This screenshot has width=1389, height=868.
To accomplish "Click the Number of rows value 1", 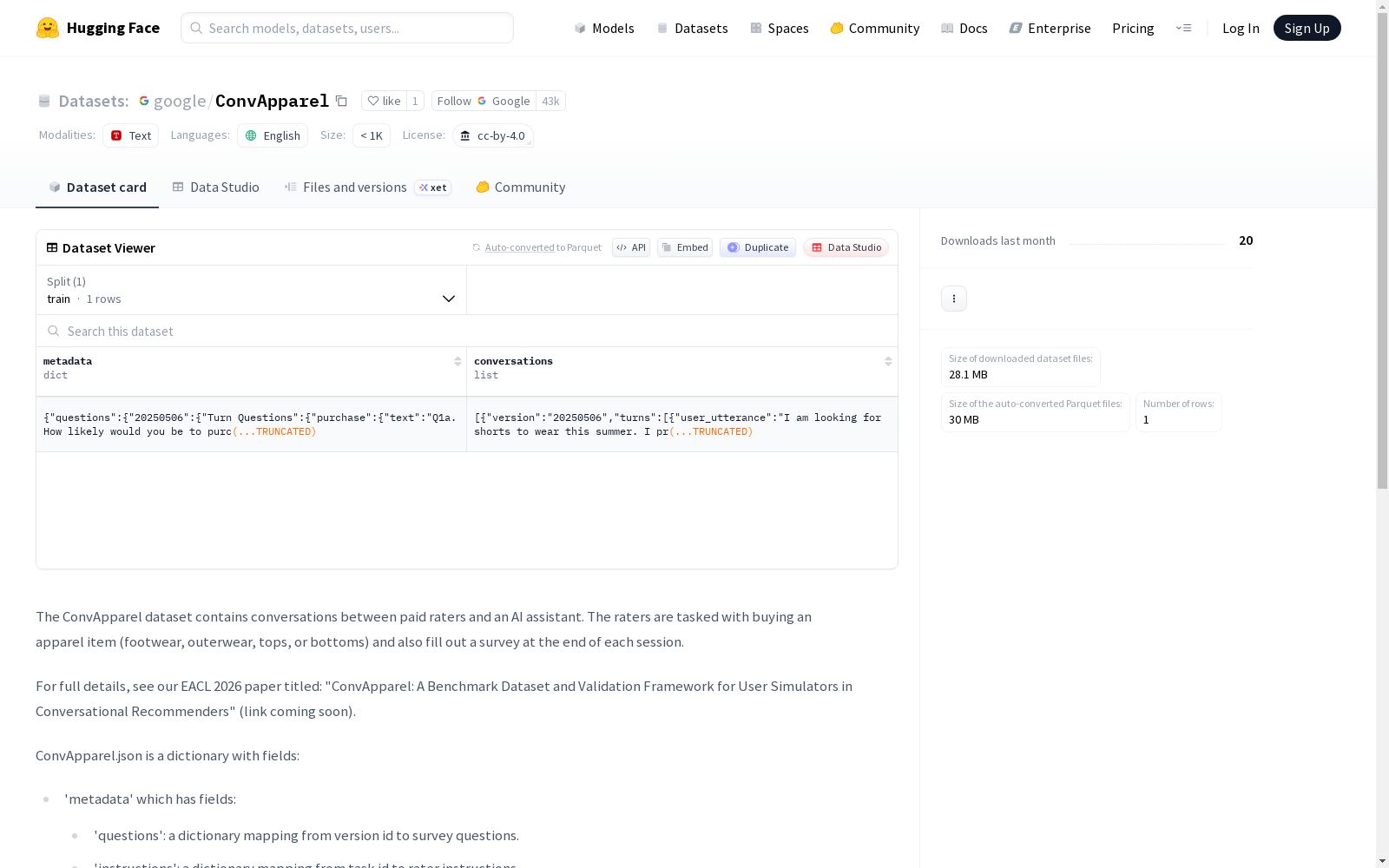I will click(x=1146, y=420).
